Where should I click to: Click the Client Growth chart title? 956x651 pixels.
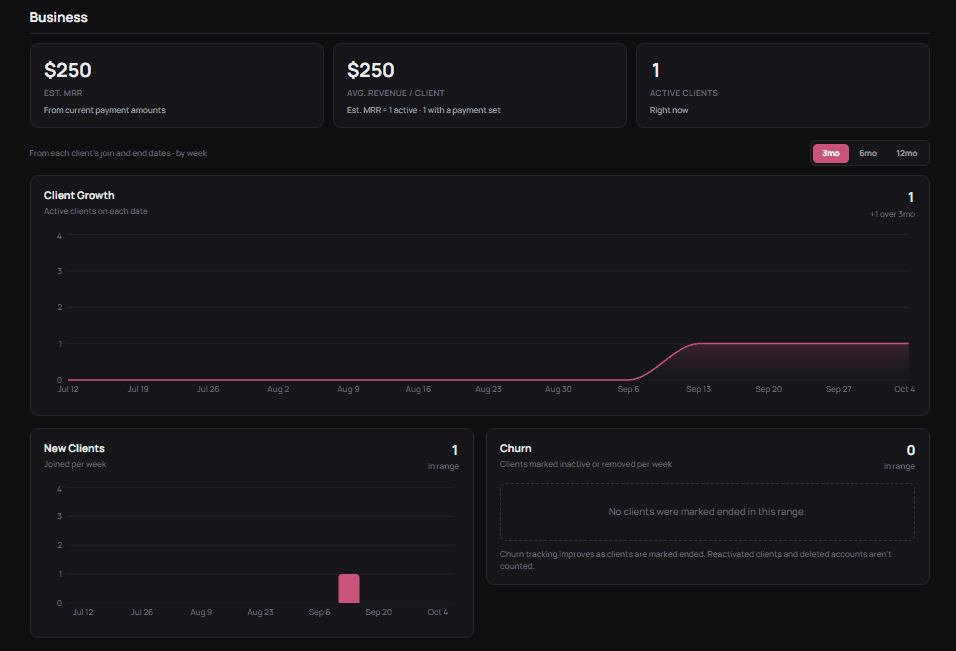point(79,195)
